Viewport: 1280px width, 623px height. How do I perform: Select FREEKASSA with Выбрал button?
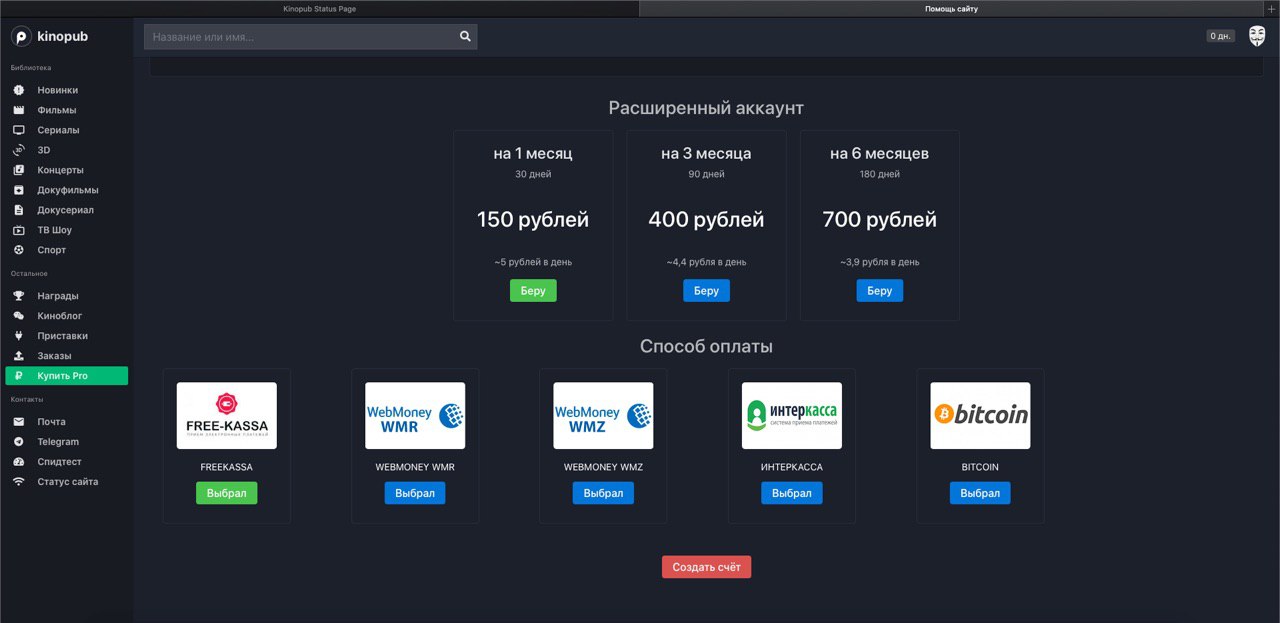click(x=226, y=493)
